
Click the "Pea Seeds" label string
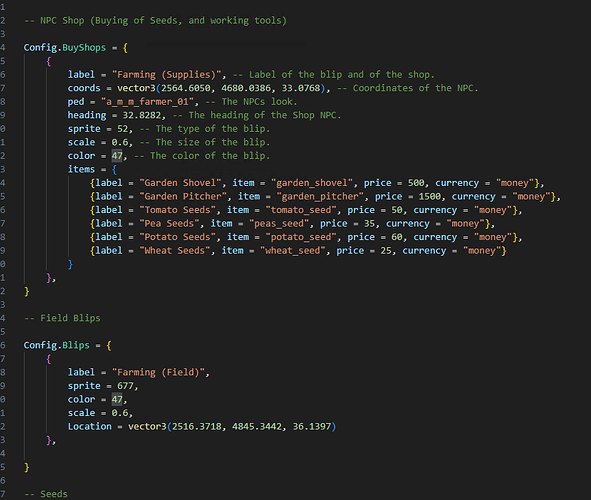[169, 224]
